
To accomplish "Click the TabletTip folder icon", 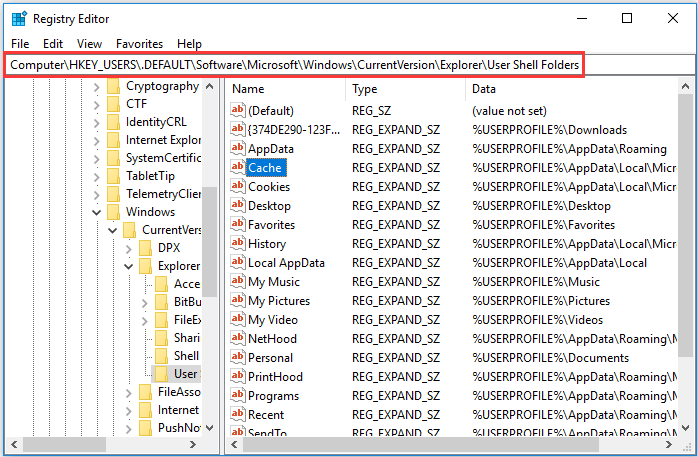I will [112, 175].
